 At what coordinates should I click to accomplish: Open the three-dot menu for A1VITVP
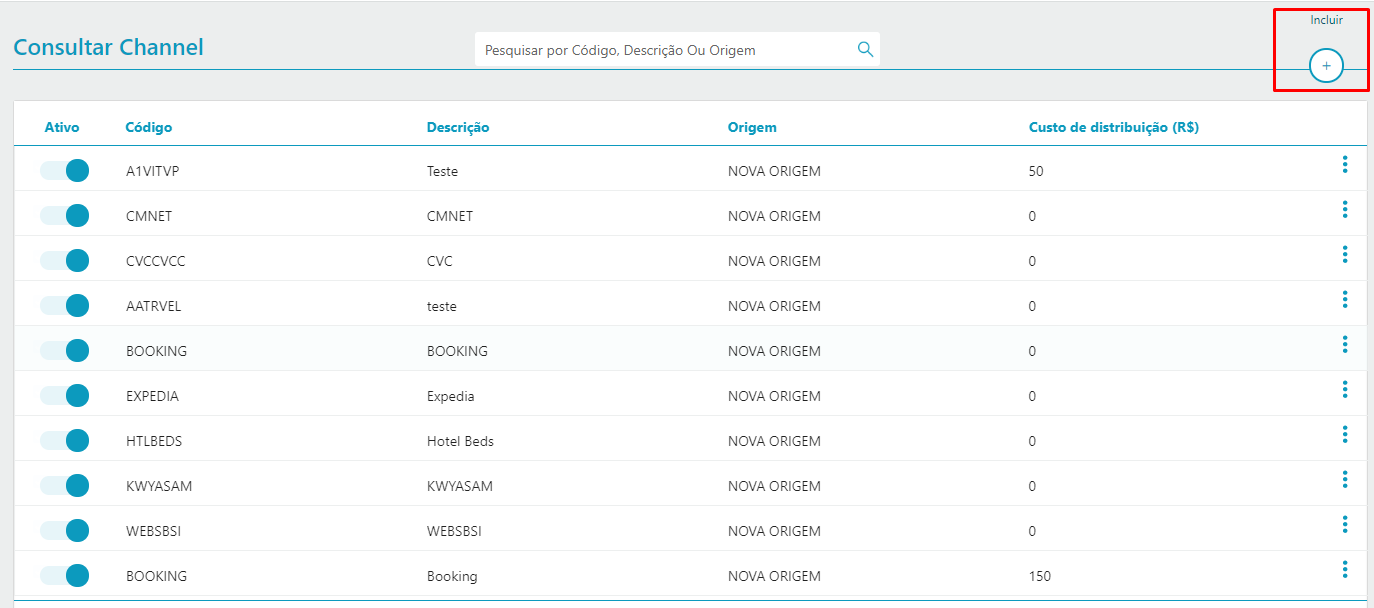point(1345,164)
